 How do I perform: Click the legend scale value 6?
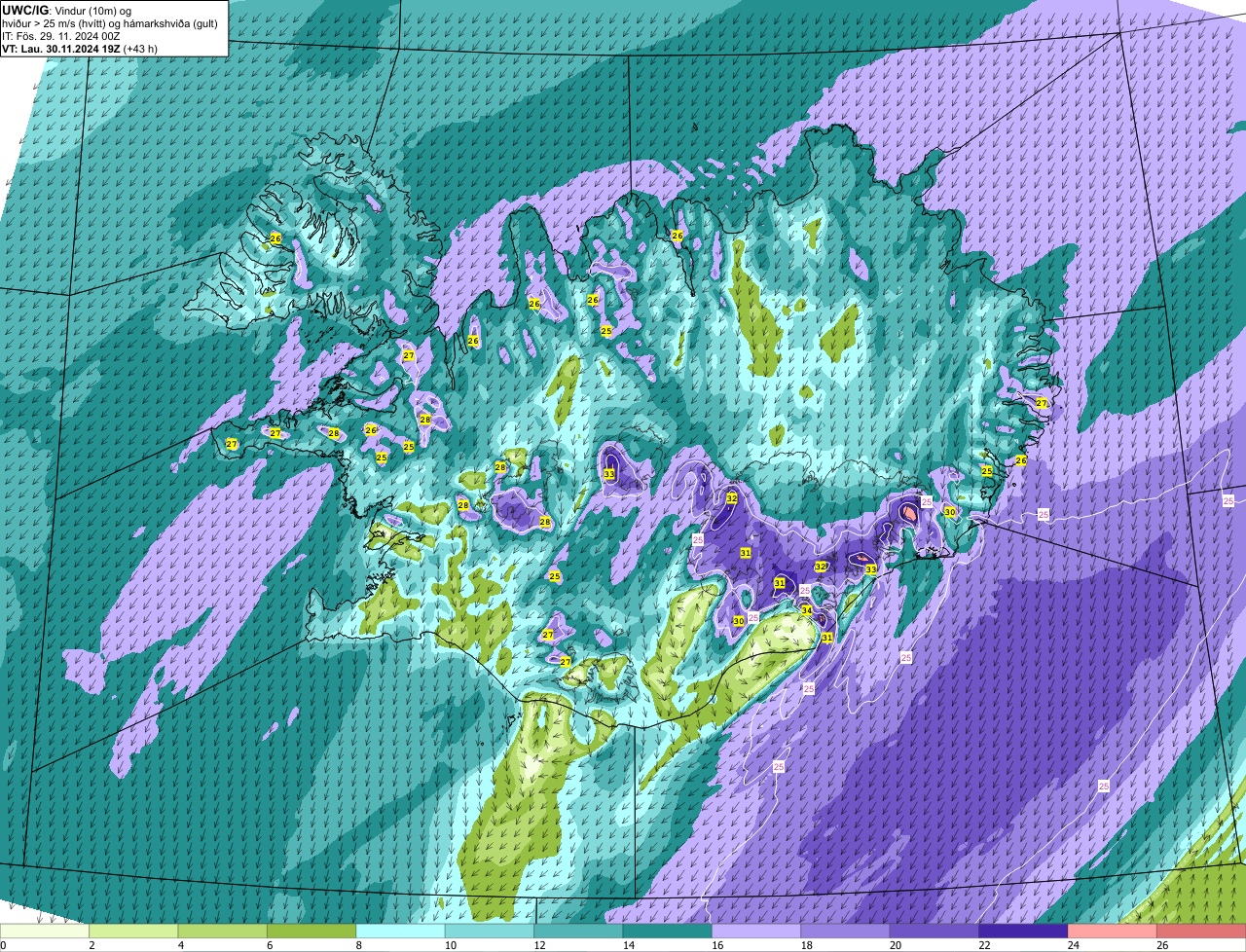click(x=270, y=945)
